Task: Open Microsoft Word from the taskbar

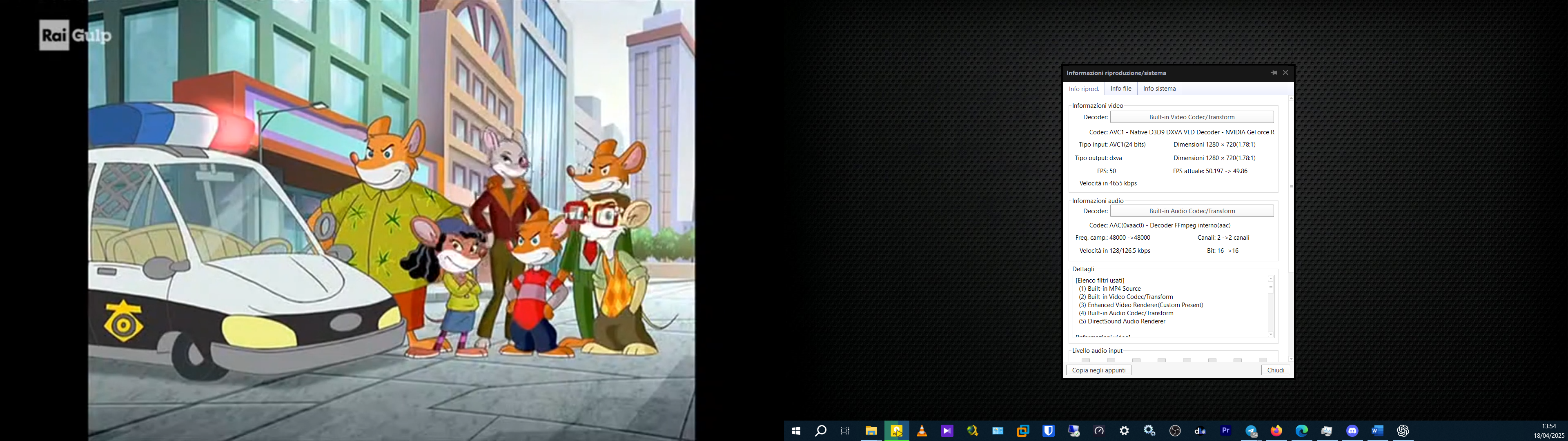Action: point(1377,431)
